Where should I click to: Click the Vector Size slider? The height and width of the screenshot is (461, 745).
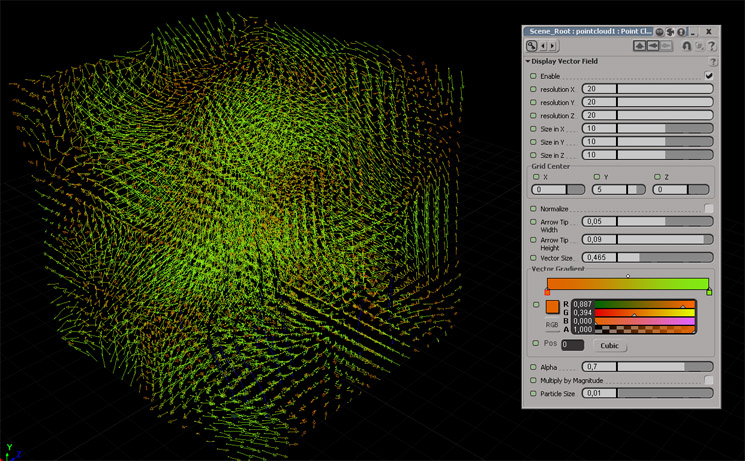tap(665, 257)
